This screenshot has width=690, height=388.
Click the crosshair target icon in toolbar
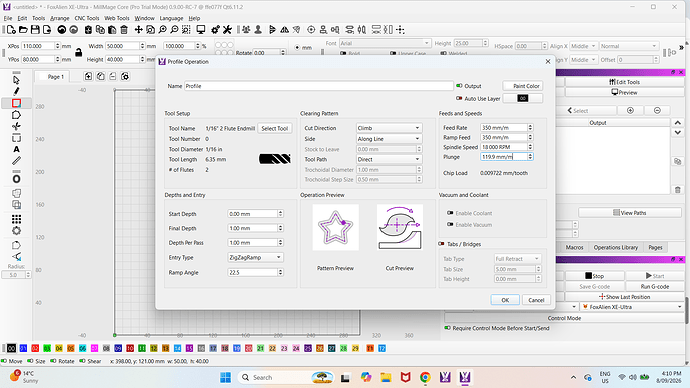click(x=311, y=30)
